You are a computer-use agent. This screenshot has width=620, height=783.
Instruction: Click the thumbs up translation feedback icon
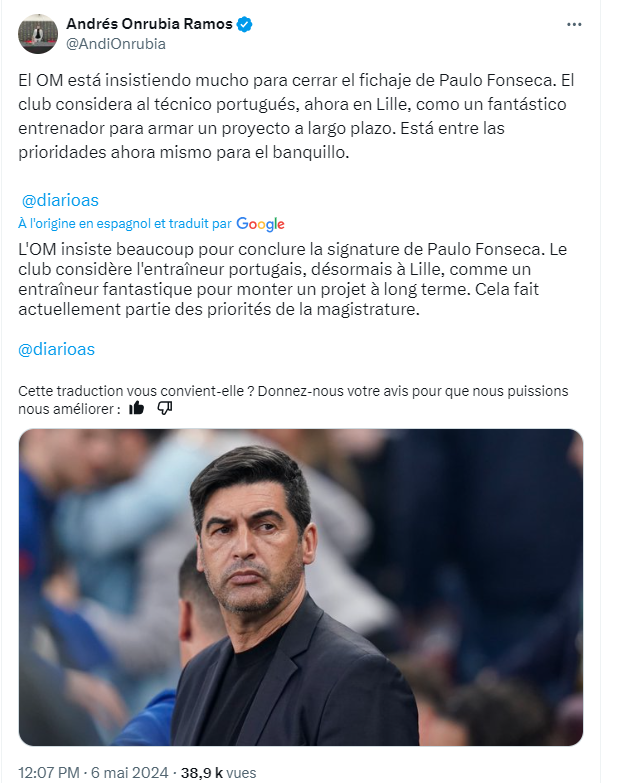pos(136,408)
